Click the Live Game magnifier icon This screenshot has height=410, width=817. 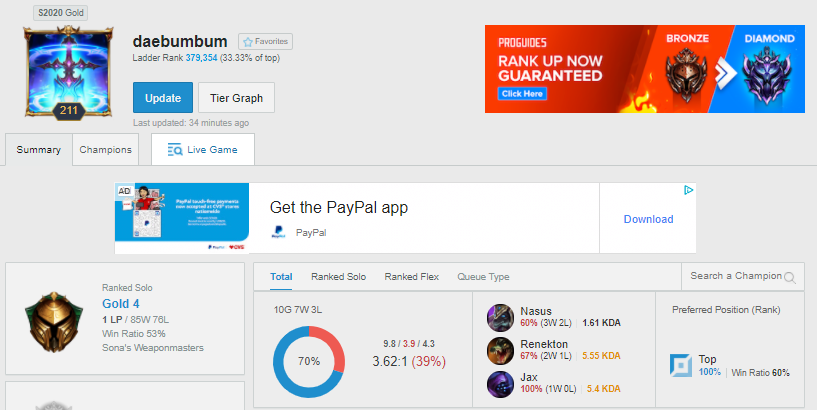tap(175, 150)
